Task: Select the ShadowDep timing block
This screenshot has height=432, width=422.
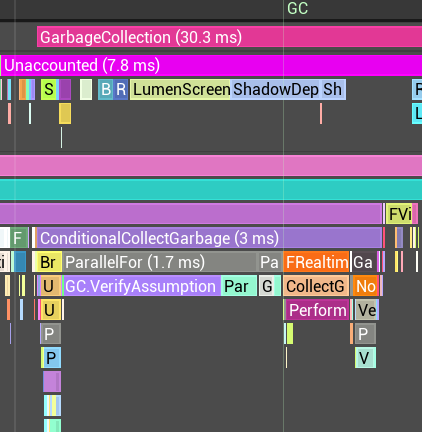Action: [x=275, y=89]
